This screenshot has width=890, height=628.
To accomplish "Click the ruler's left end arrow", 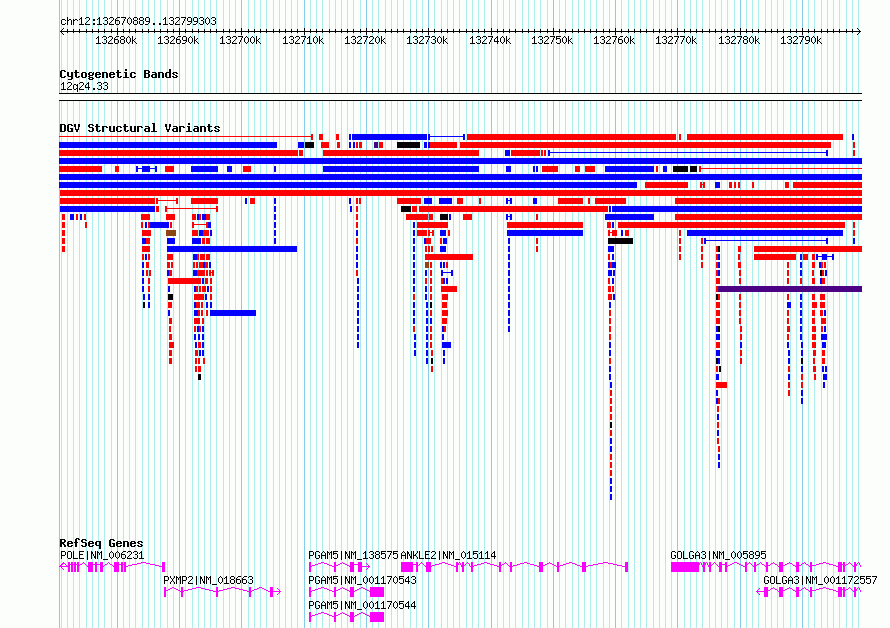I will (62, 32).
